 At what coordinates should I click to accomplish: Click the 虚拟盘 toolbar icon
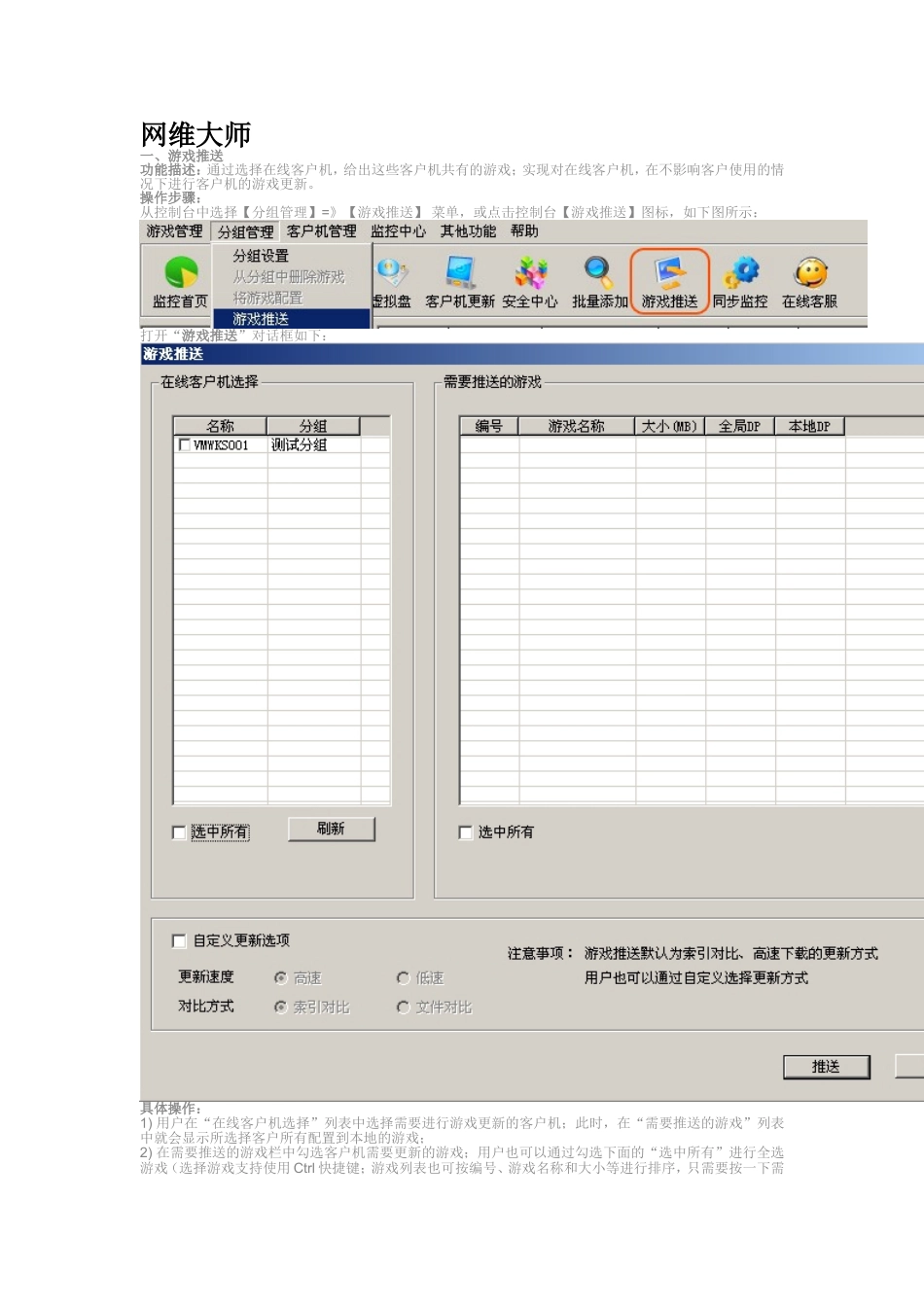click(x=391, y=282)
